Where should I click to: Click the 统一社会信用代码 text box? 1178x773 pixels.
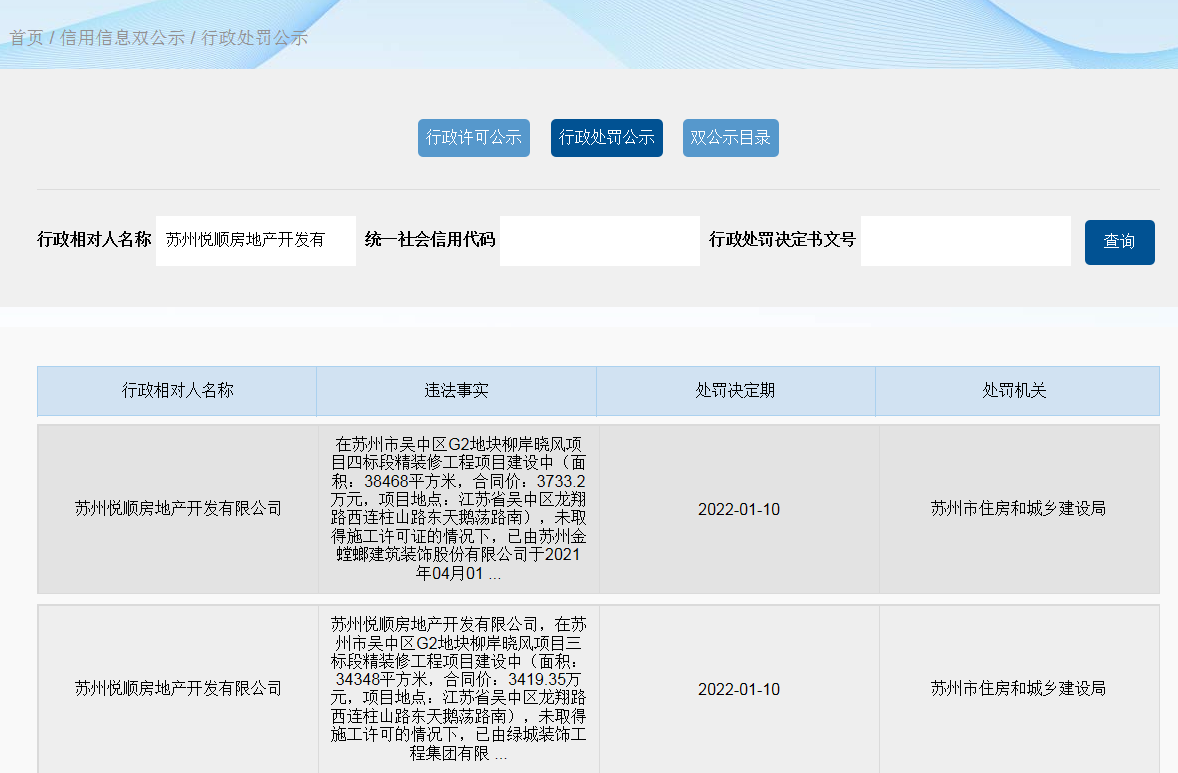(x=600, y=241)
